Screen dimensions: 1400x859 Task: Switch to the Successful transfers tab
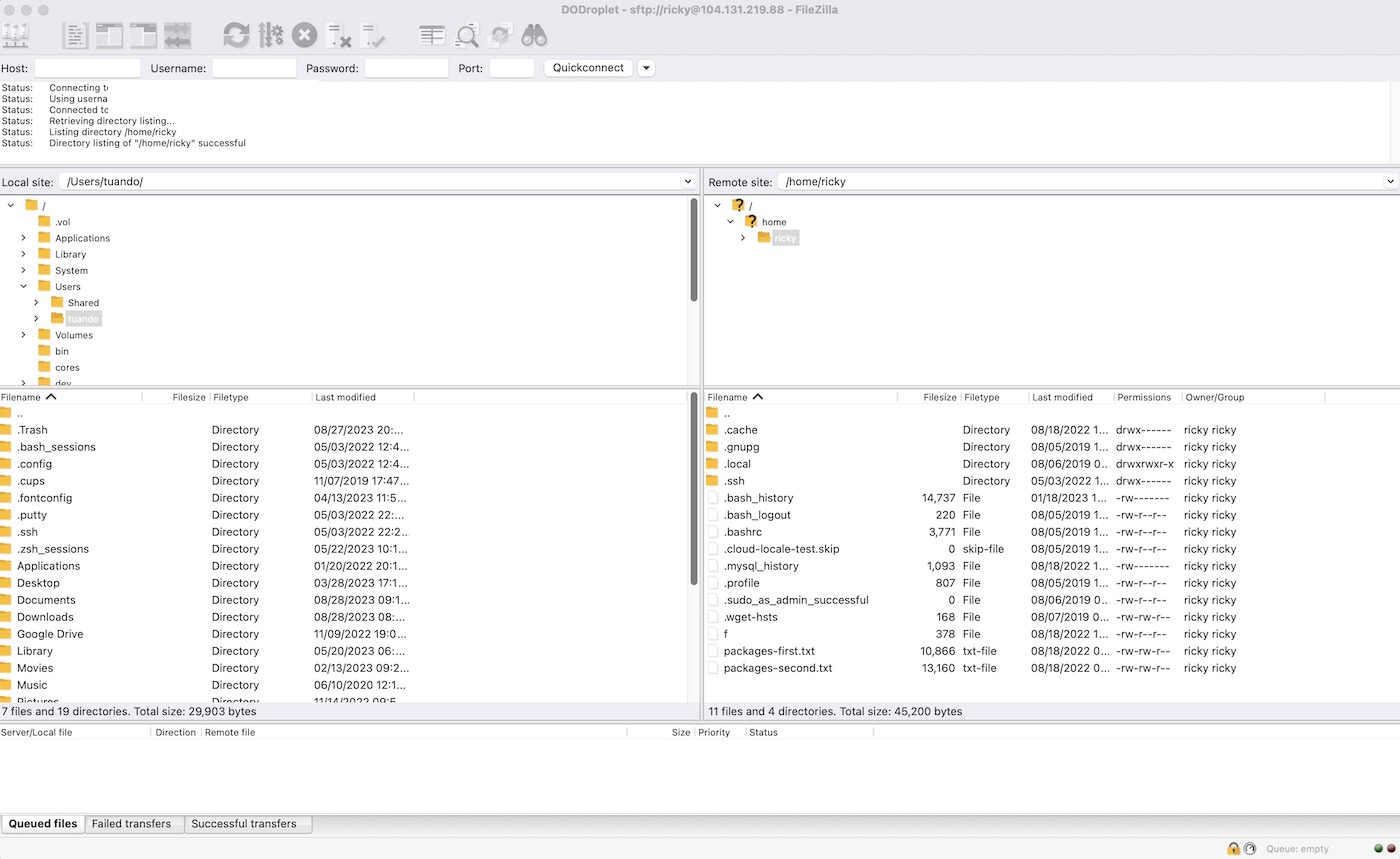[x=244, y=824]
